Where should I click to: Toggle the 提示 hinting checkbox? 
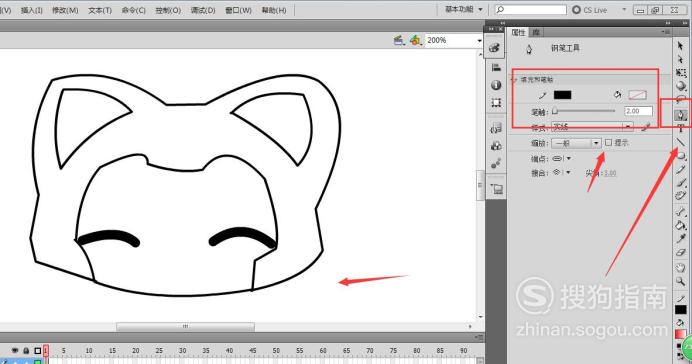[609, 143]
